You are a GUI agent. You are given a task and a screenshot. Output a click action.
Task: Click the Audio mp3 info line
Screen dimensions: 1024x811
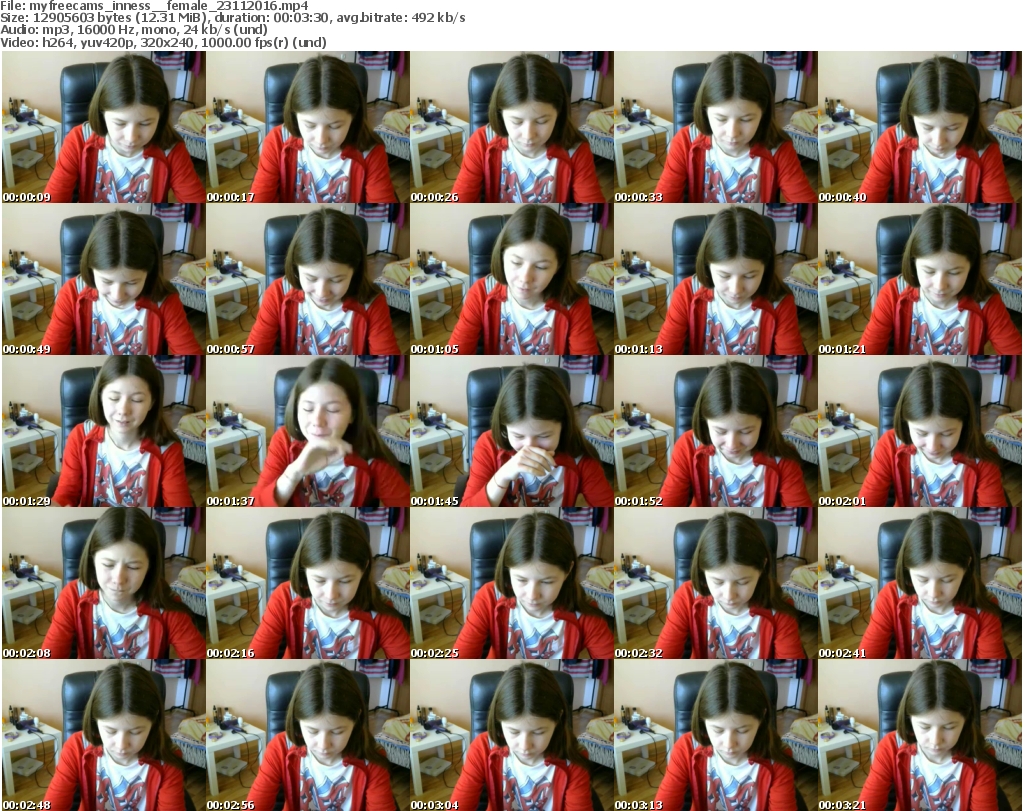(134, 30)
